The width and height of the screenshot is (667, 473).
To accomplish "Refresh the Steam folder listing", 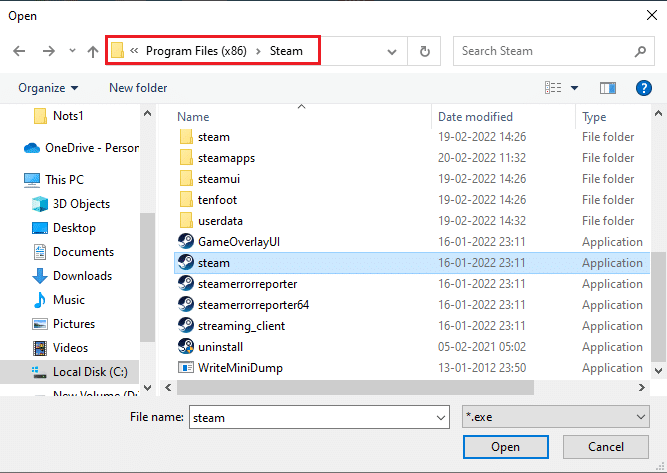I will 425,51.
